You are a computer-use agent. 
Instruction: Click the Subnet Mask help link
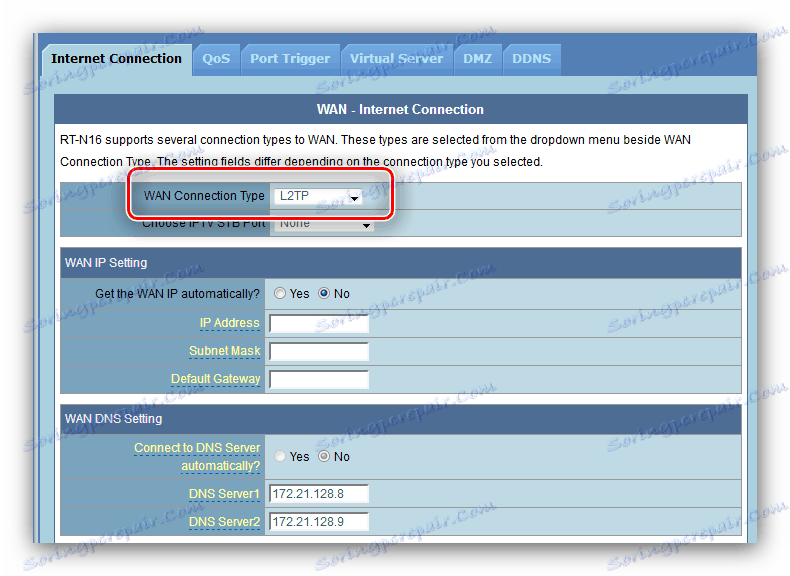pyautogui.click(x=225, y=351)
